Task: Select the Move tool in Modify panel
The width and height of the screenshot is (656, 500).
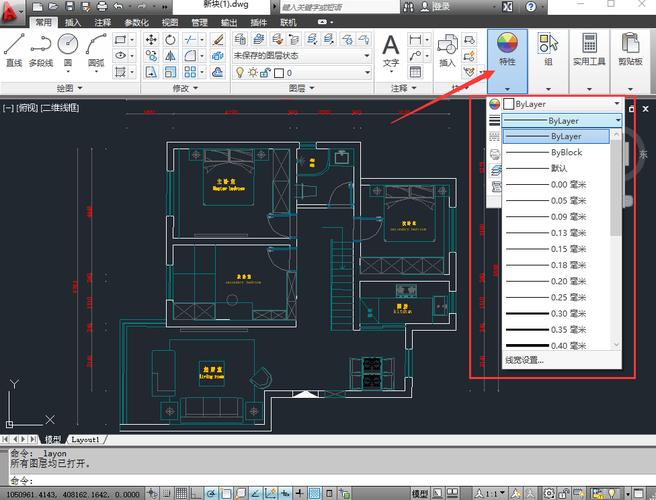Action: tap(151, 40)
